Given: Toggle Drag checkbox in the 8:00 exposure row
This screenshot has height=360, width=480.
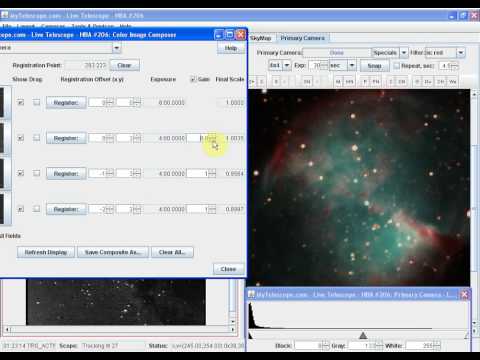Looking at the screenshot, I should 37,102.
